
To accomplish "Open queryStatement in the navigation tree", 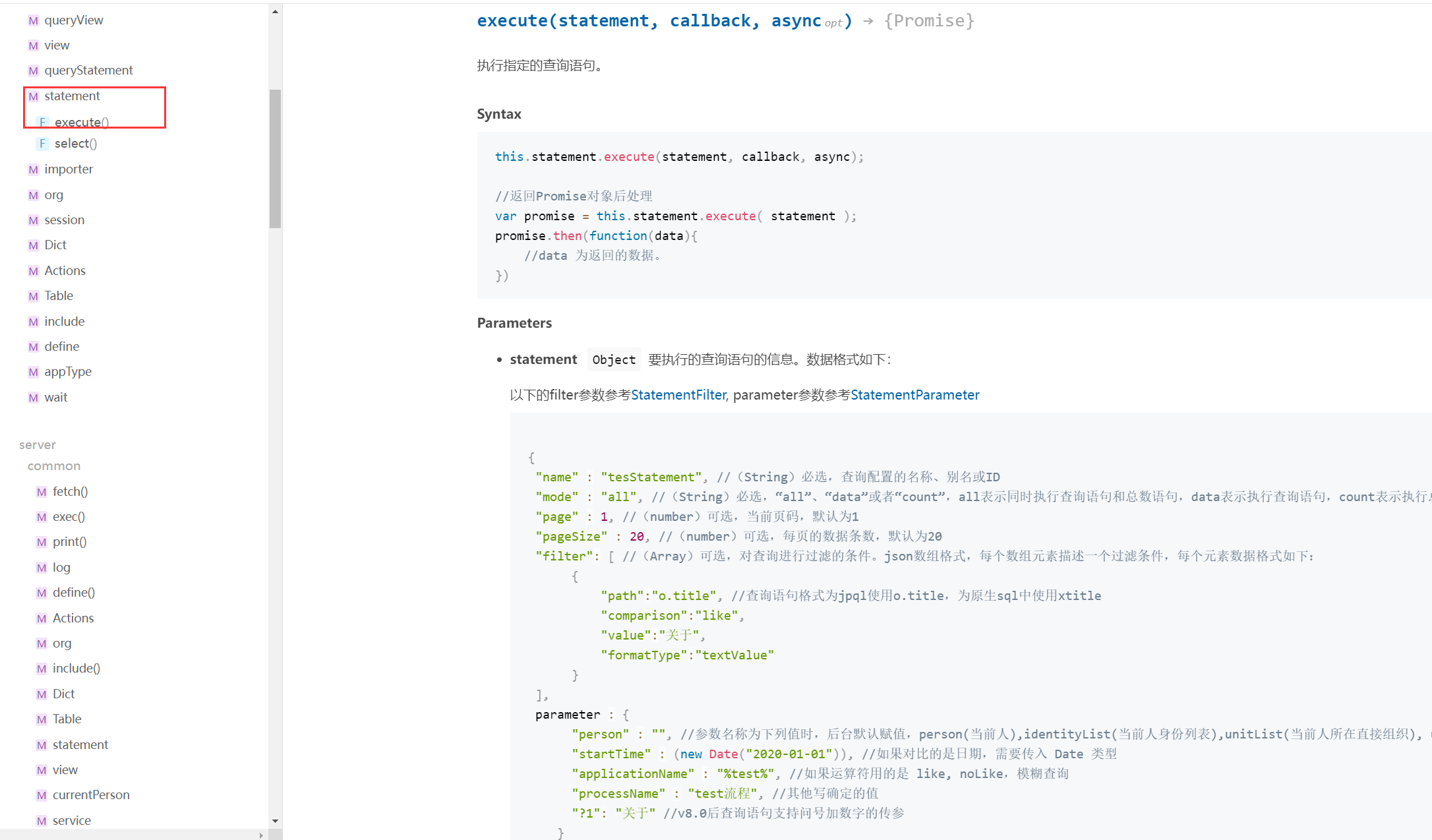I will [88, 71].
